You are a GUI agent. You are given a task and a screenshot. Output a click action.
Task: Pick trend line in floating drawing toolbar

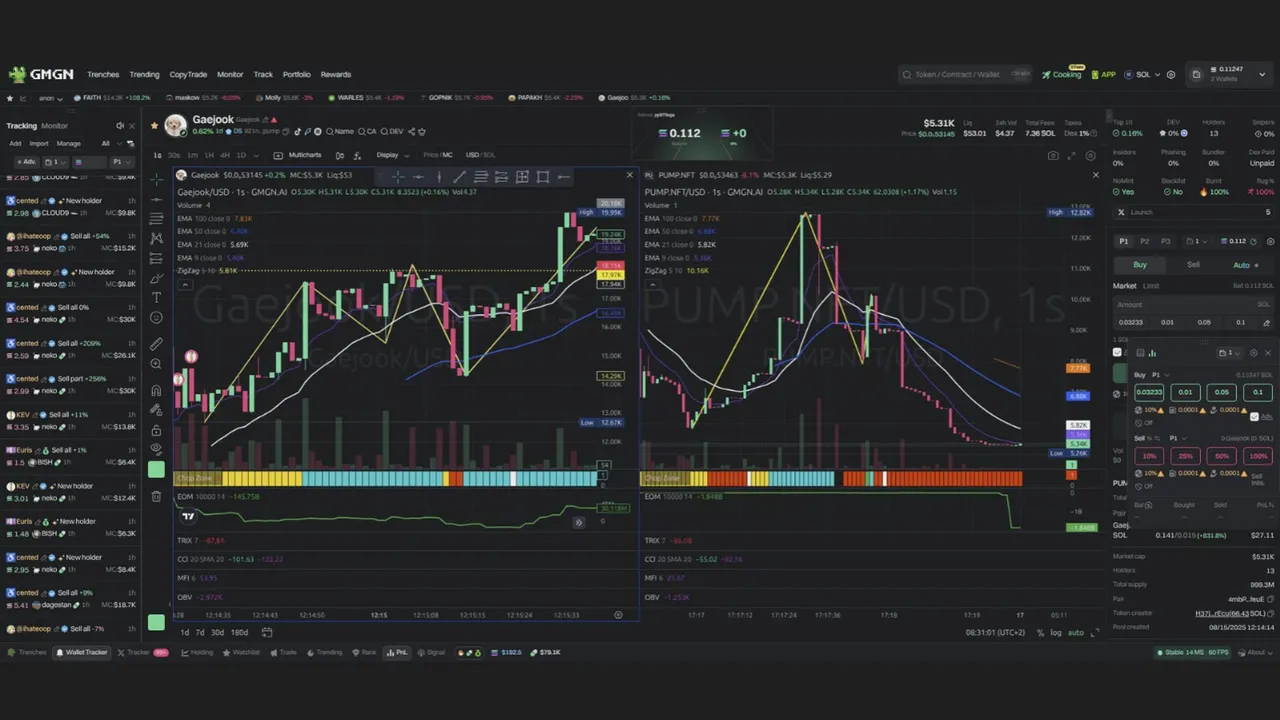pyautogui.click(x=460, y=177)
